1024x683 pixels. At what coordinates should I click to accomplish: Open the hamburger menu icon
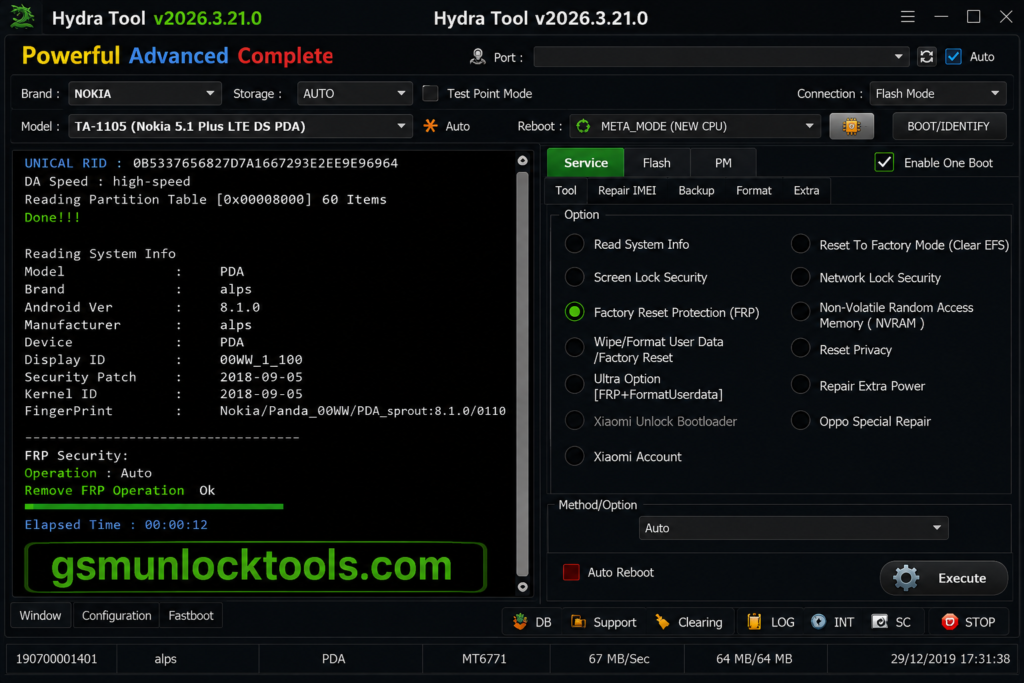[907, 16]
